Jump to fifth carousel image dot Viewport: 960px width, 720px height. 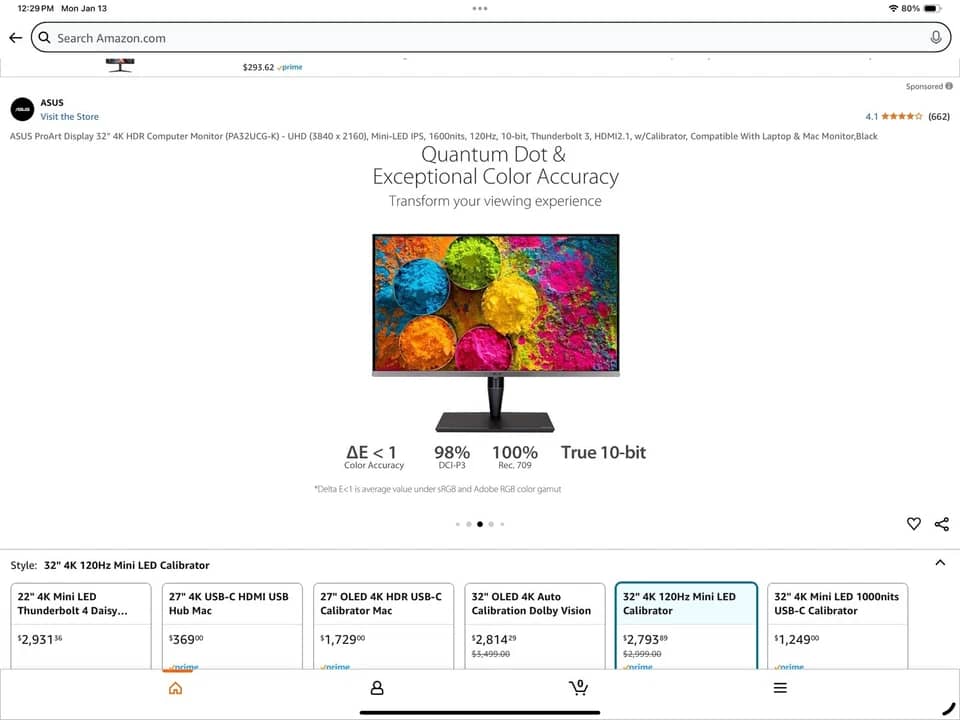point(502,524)
